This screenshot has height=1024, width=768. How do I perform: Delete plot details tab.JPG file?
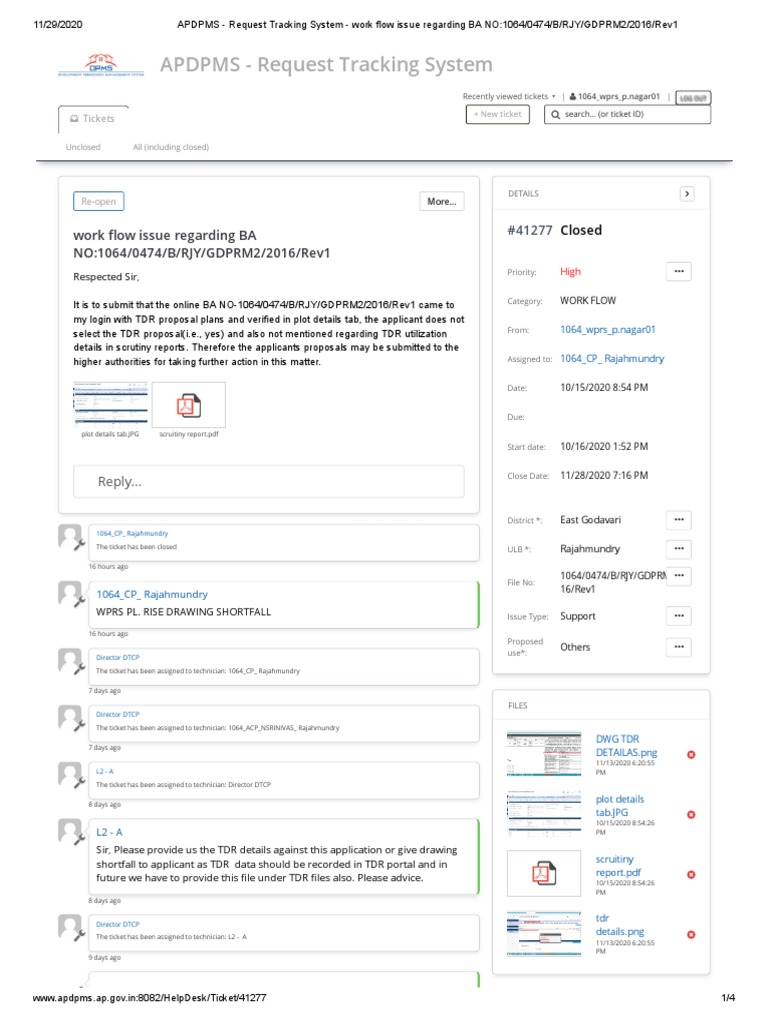pos(691,815)
